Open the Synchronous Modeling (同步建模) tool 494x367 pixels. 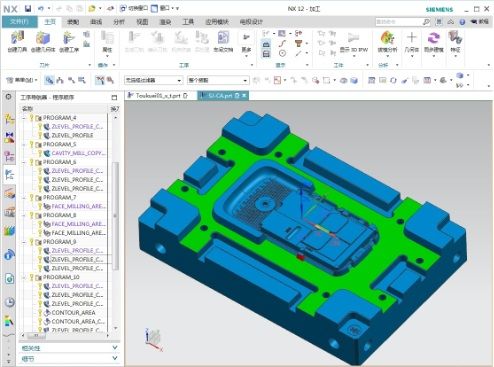coord(433,41)
